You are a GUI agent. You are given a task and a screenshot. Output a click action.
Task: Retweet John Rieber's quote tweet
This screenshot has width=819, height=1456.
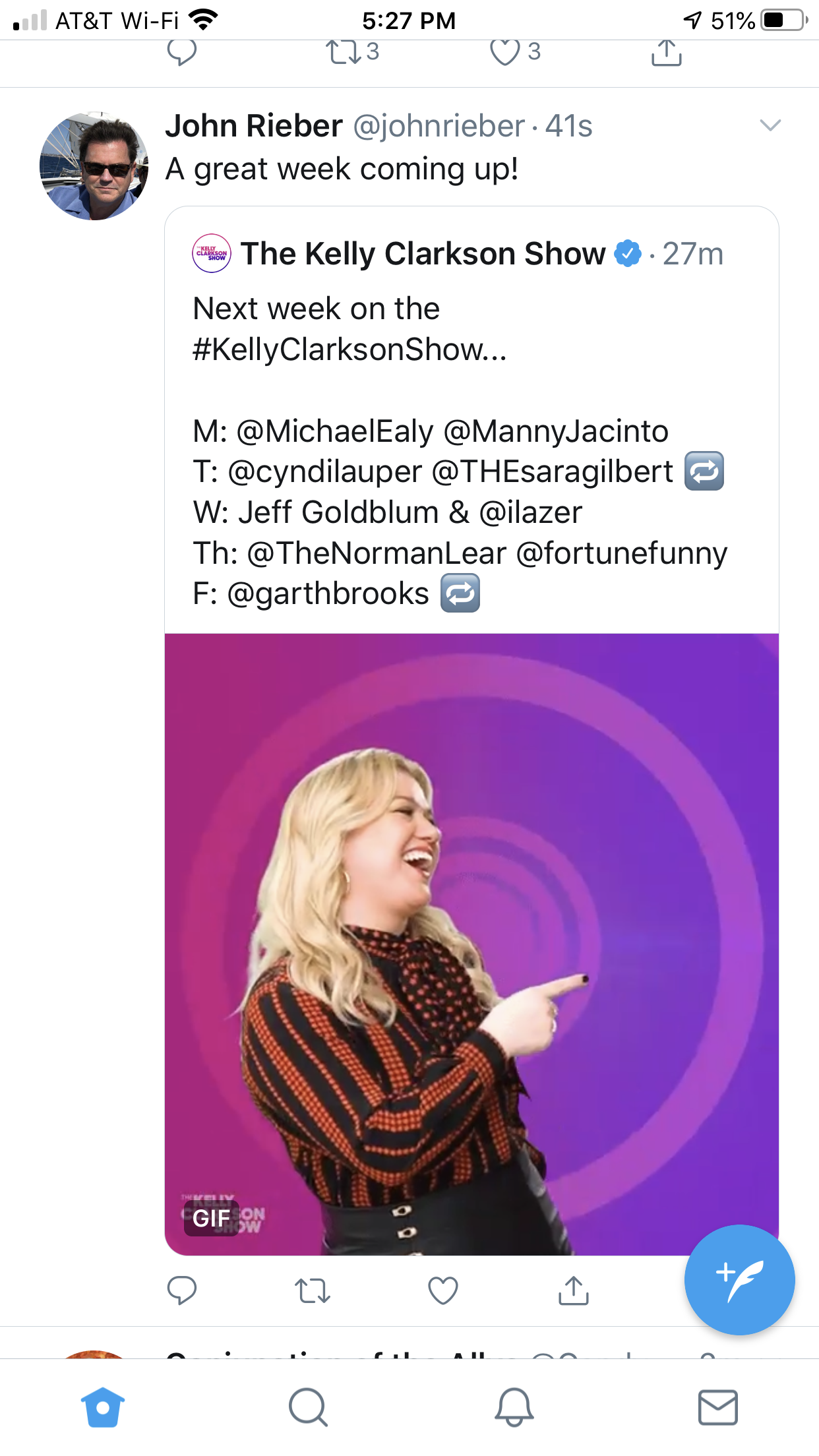[312, 1290]
